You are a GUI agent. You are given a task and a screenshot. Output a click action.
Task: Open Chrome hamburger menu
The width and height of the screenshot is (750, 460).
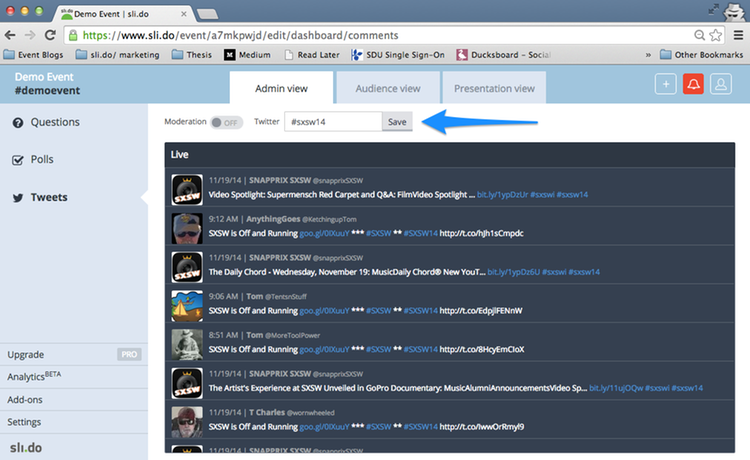(737, 34)
